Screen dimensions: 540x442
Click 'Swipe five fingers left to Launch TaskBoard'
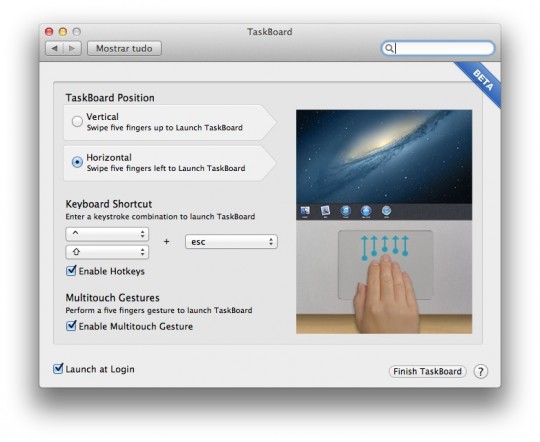pyautogui.click(x=166, y=168)
